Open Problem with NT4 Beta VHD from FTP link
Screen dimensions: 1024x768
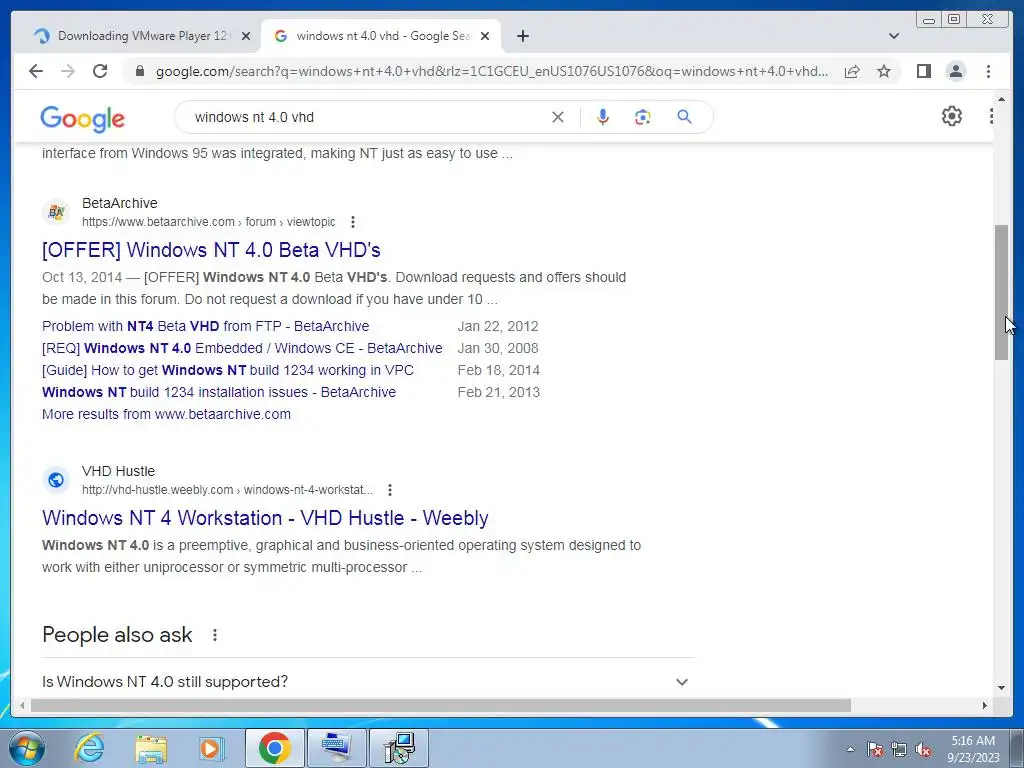point(206,326)
